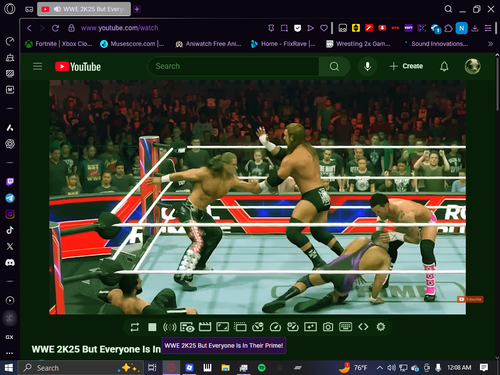Click the snapshot capture icon in address bar

coord(284,28)
